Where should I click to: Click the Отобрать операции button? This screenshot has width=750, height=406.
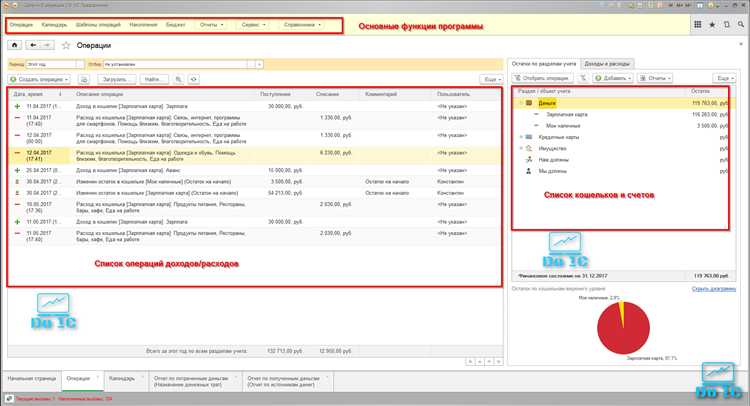point(541,78)
